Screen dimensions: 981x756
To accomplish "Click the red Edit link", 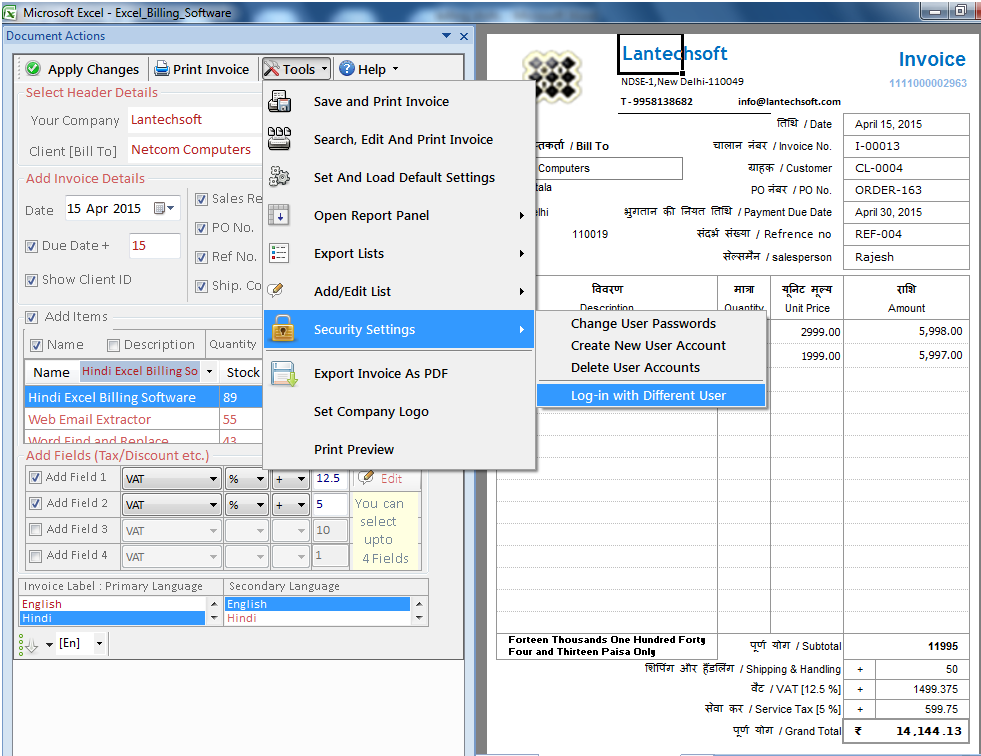I will click(x=391, y=479).
